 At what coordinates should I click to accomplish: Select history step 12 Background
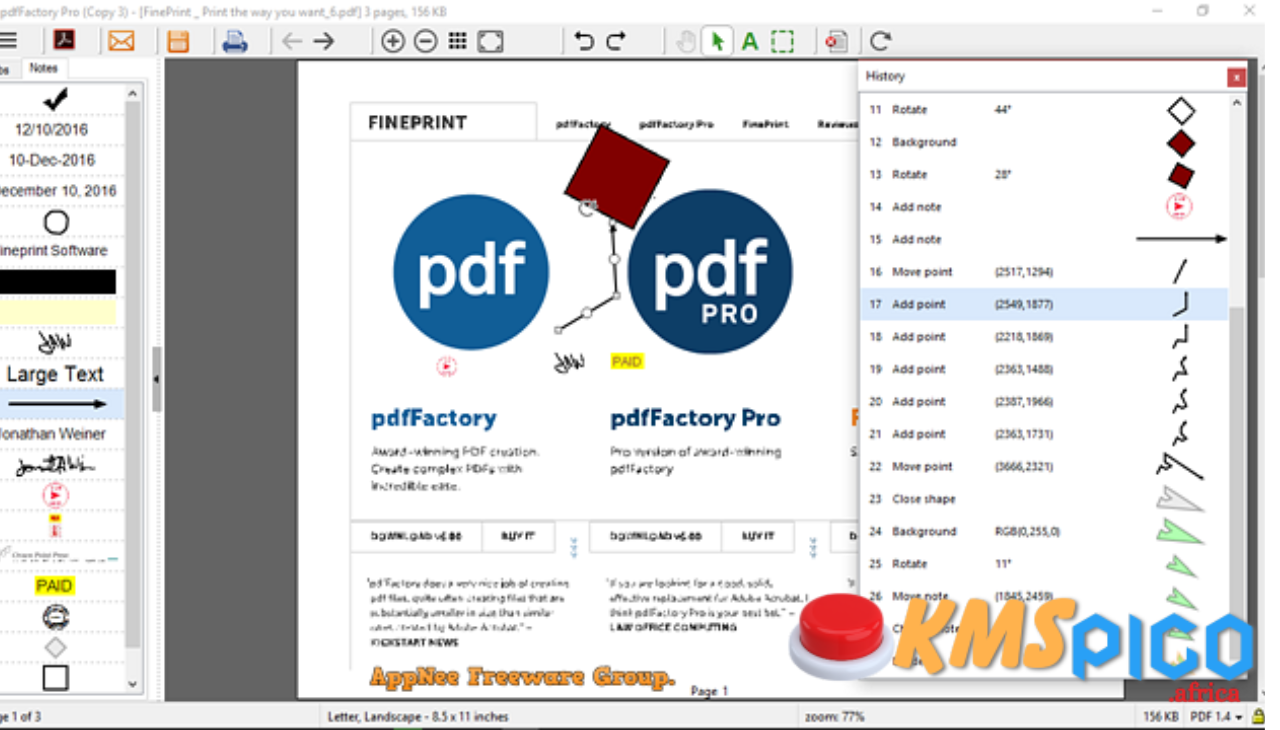(x=1044, y=142)
